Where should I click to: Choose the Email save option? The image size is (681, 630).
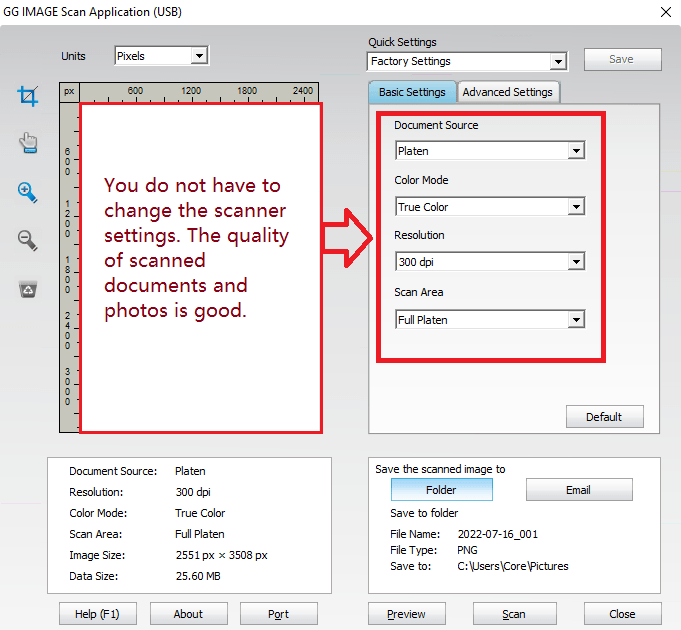coord(578,490)
